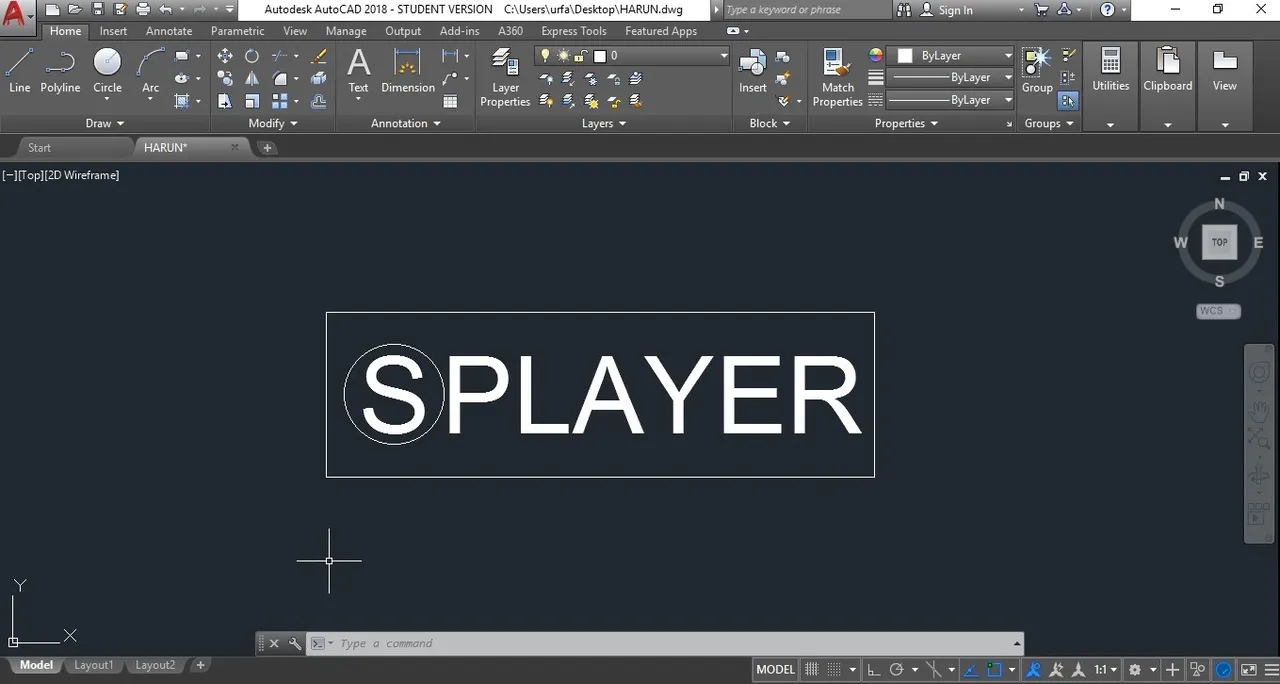1280x684 pixels.
Task: Click the Group tool
Action: click(x=1037, y=71)
